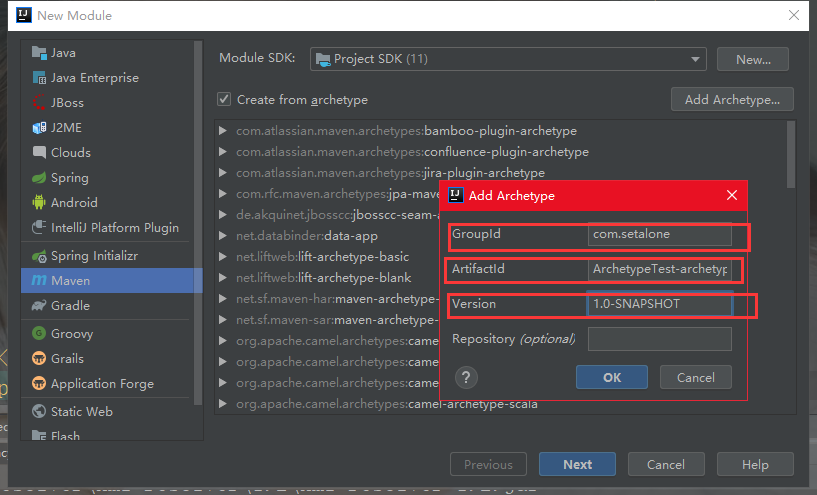817x495 pixels.
Task: Click the archetype list vertical scrollbar
Action: click(x=791, y=155)
